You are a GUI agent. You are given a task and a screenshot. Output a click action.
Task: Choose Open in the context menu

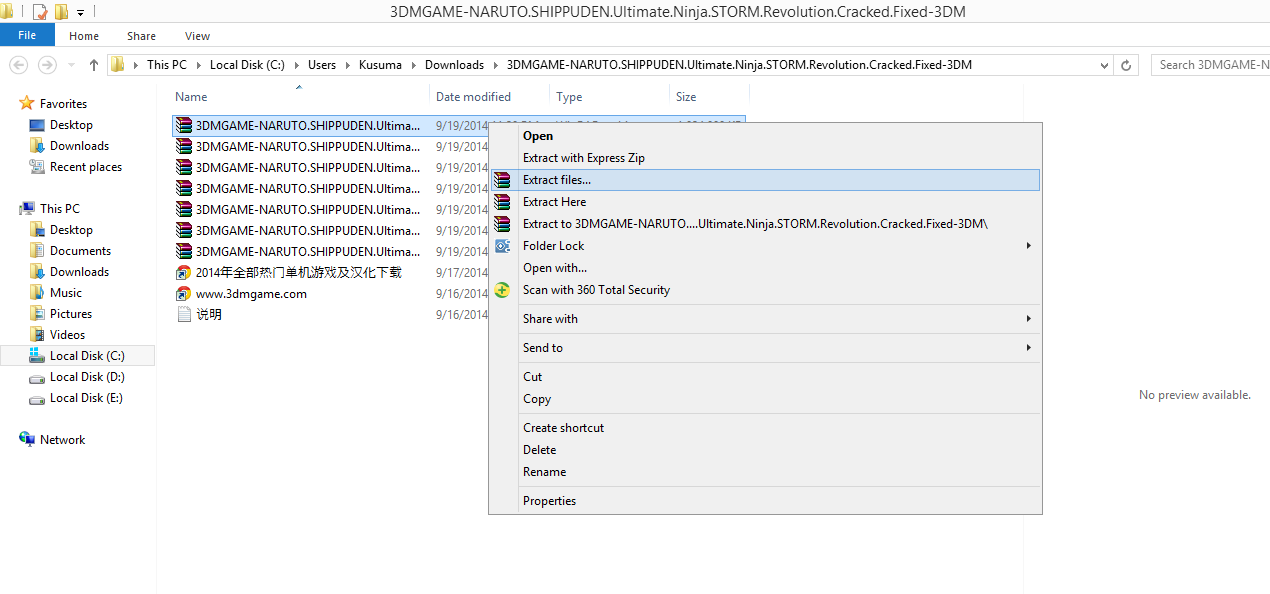[765, 136]
